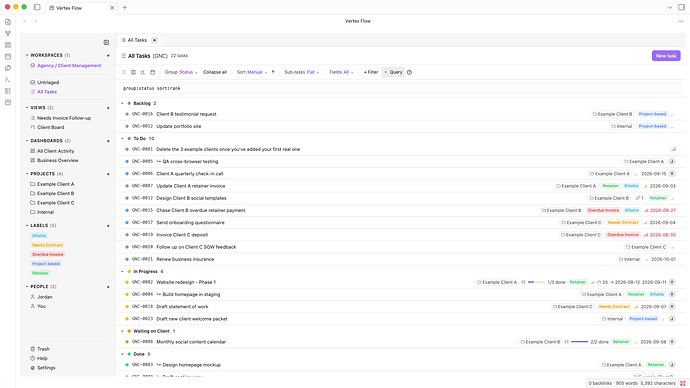
Task: Collapse the To Do group
Action: (122, 139)
